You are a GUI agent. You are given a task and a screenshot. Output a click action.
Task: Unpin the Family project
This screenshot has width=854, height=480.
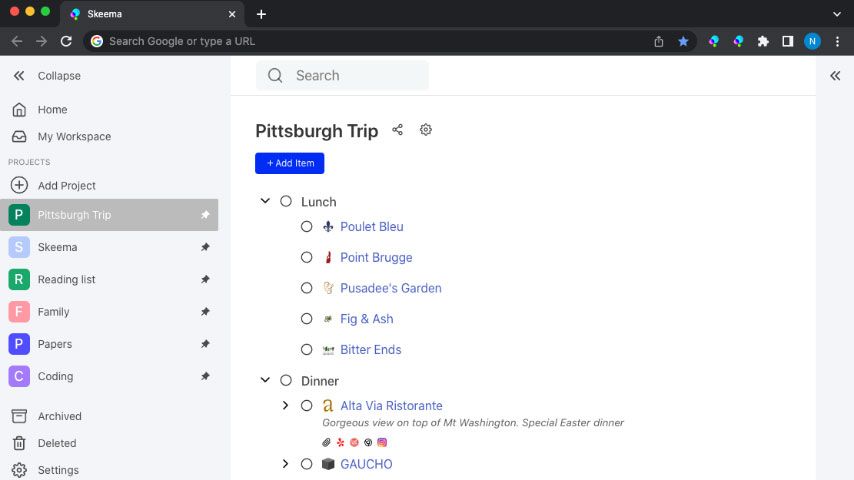tap(205, 312)
